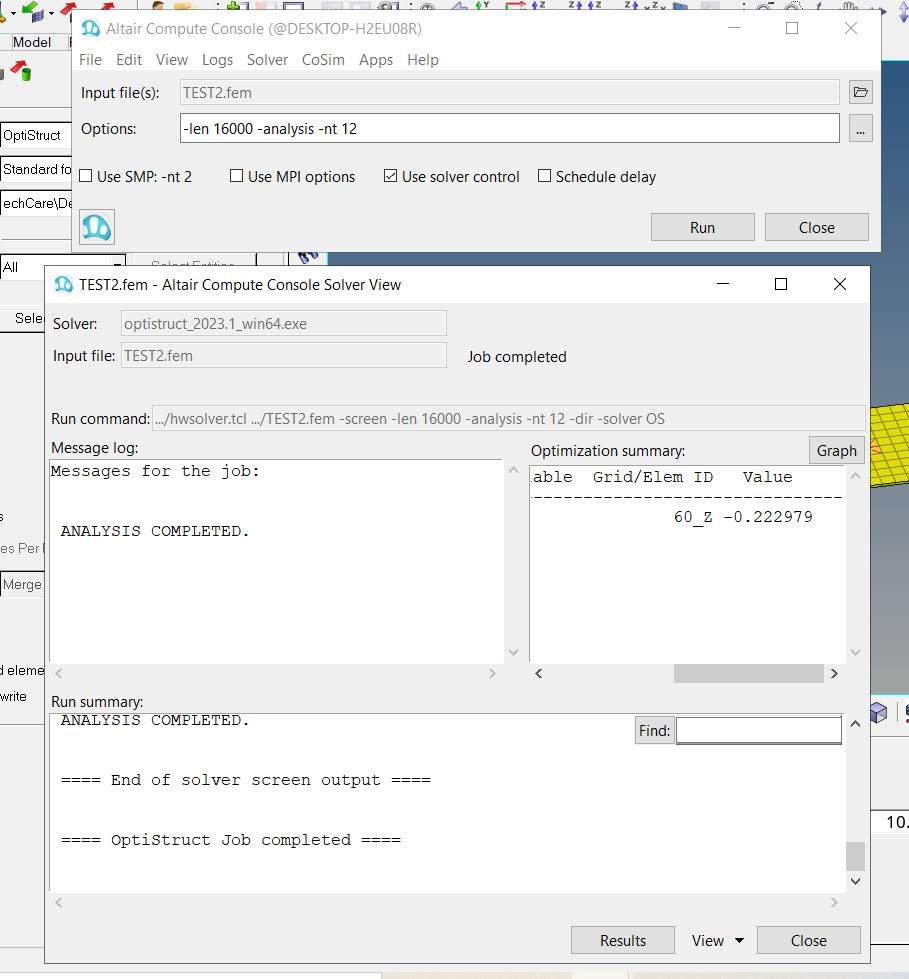Open the Edit menu
909x979 pixels.
(129, 60)
